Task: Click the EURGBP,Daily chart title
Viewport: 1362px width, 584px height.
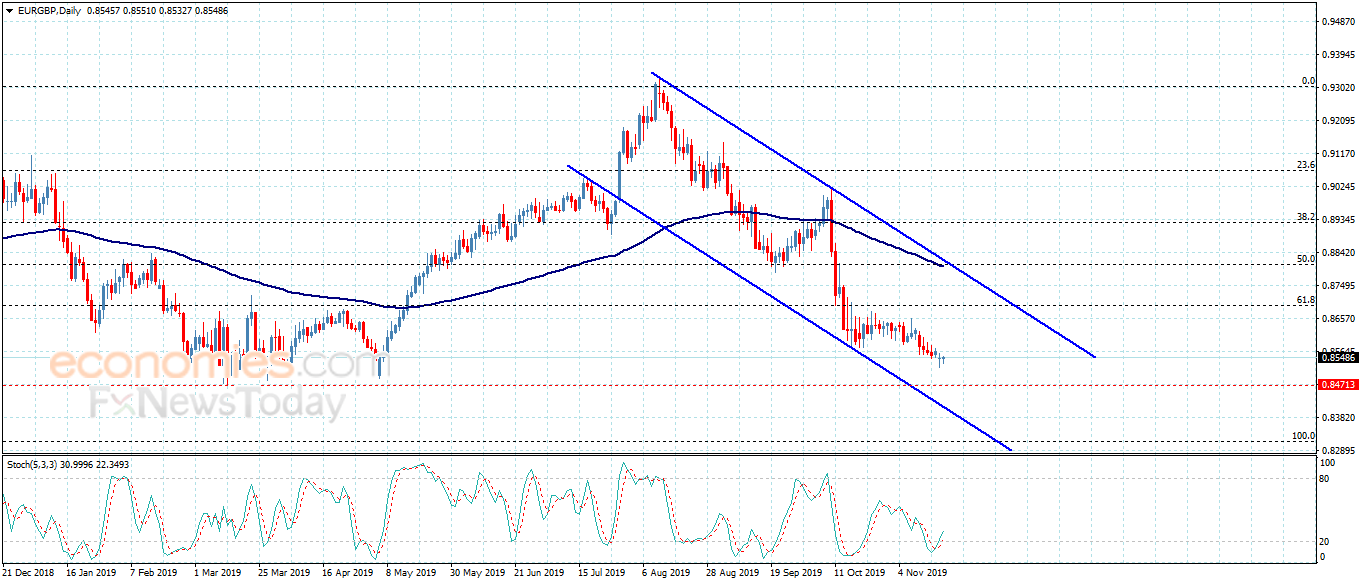Action: tap(49, 10)
